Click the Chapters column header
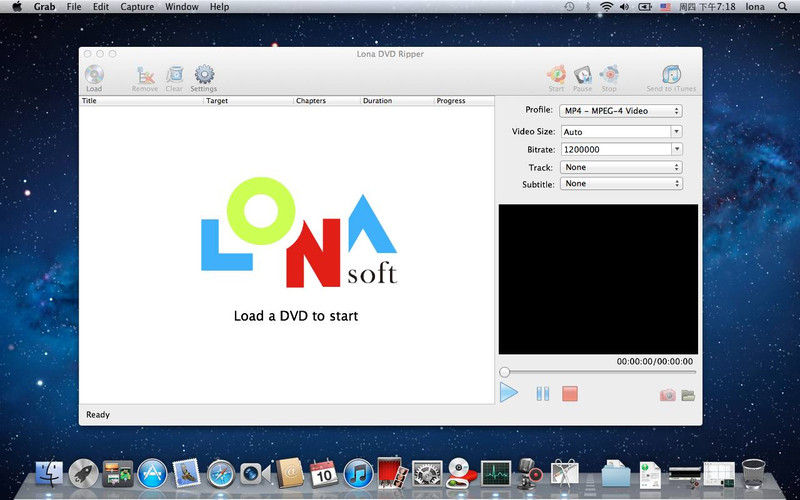This screenshot has height=500, width=800. tap(327, 101)
